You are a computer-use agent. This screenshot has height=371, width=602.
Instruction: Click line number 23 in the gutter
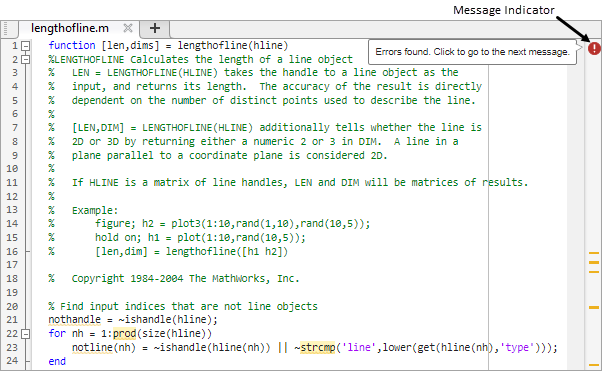pyautogui.click(x=12, y=347)
